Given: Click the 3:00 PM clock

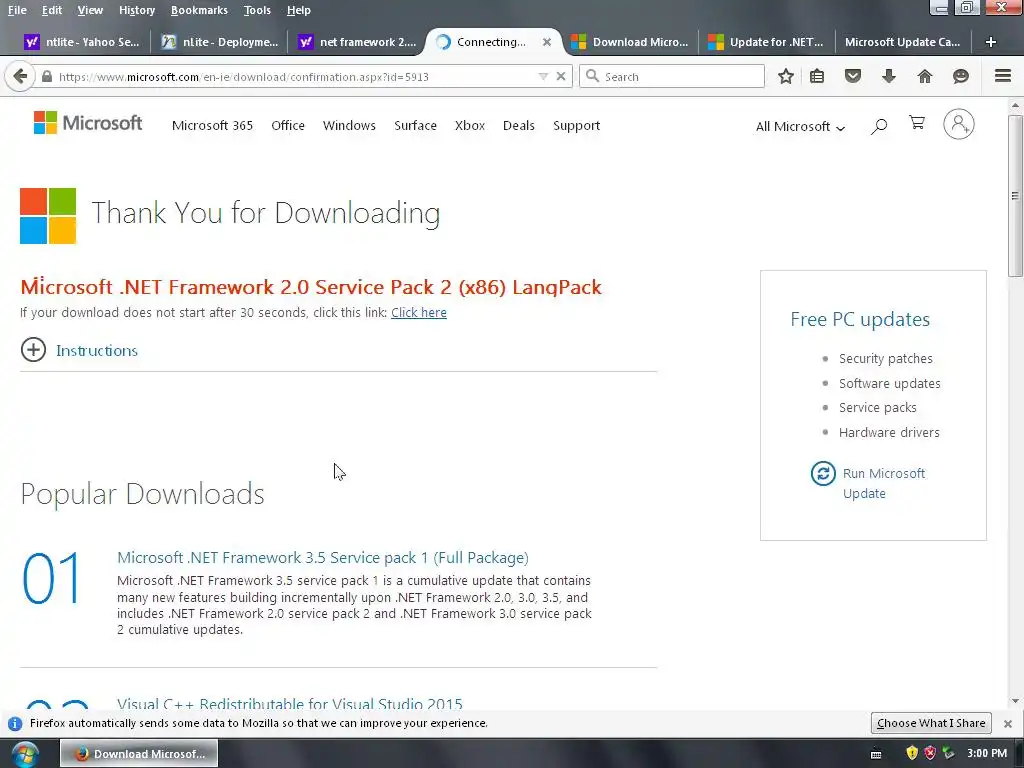Looking at the screenshot, I should [x=987, y=754].
